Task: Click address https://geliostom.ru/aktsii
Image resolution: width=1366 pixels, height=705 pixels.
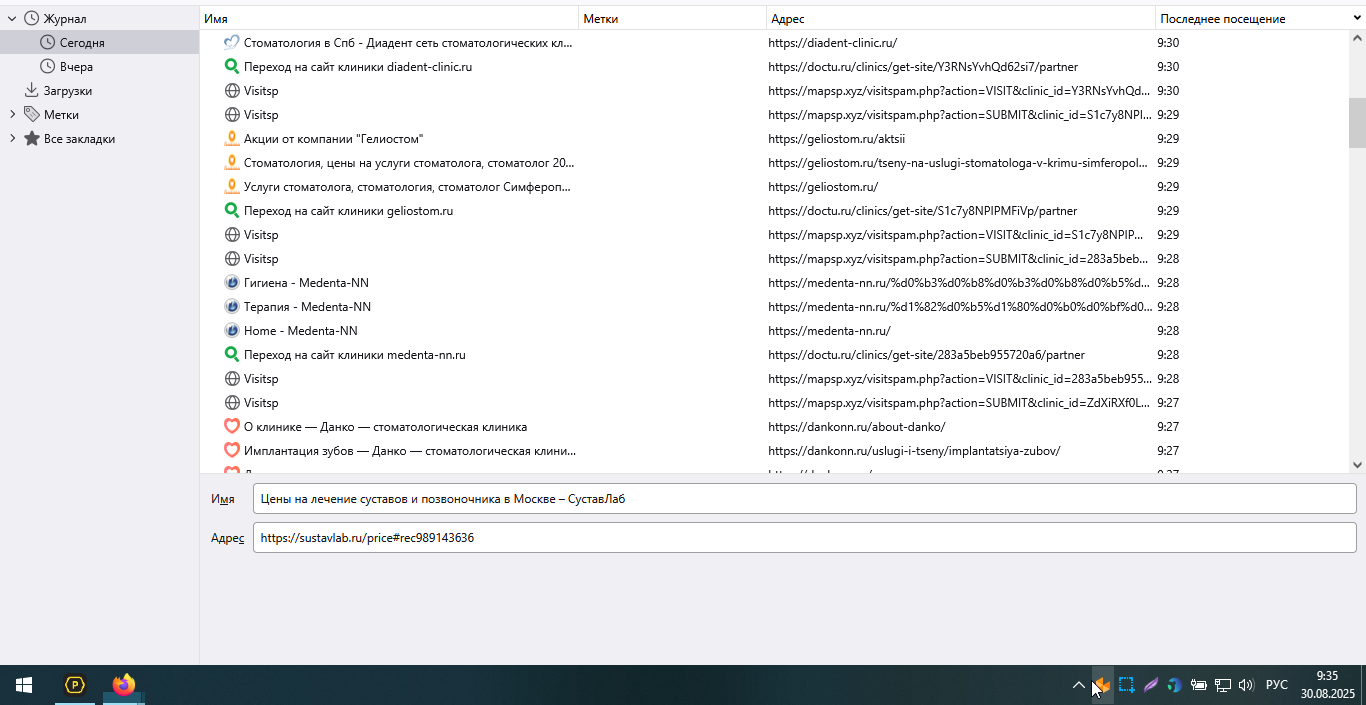Action: click(x=837, y=138)
